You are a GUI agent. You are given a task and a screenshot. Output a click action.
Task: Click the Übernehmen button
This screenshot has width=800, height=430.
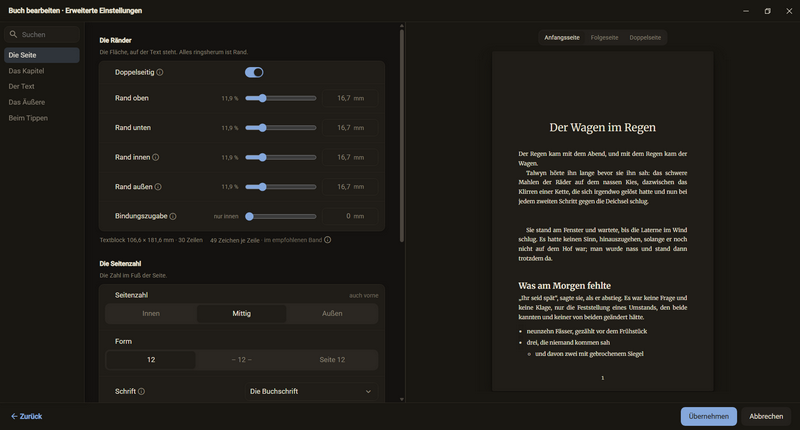pyautogui.click(x=709, y=416)
